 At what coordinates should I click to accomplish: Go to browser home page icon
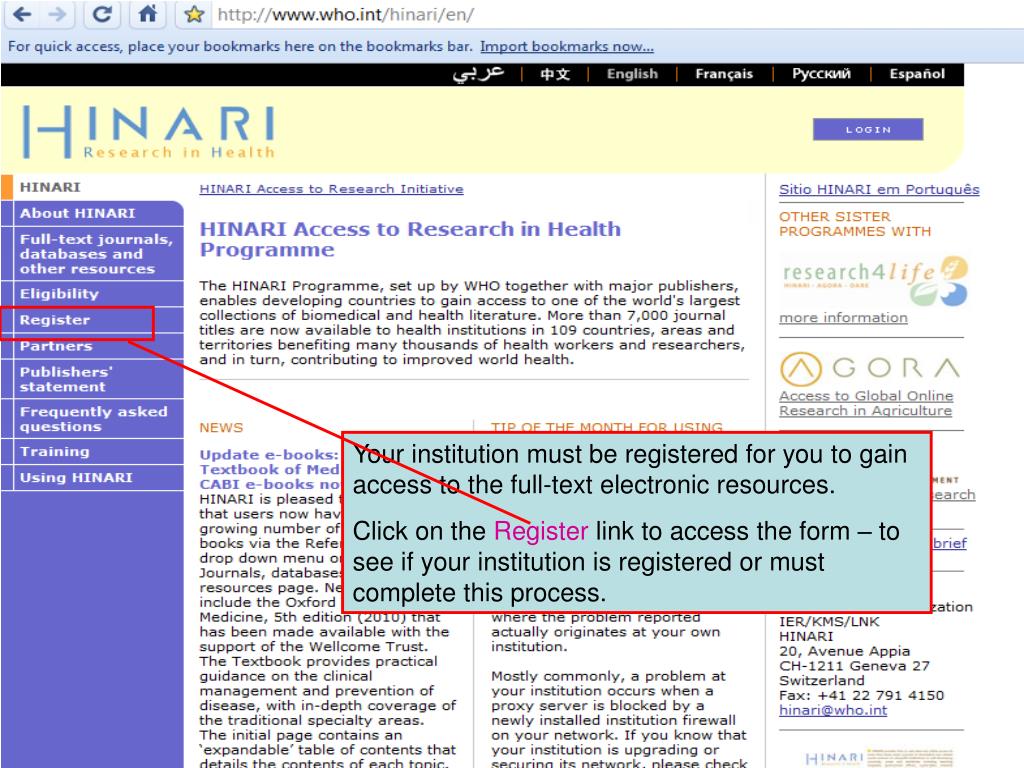pos(148,14)
